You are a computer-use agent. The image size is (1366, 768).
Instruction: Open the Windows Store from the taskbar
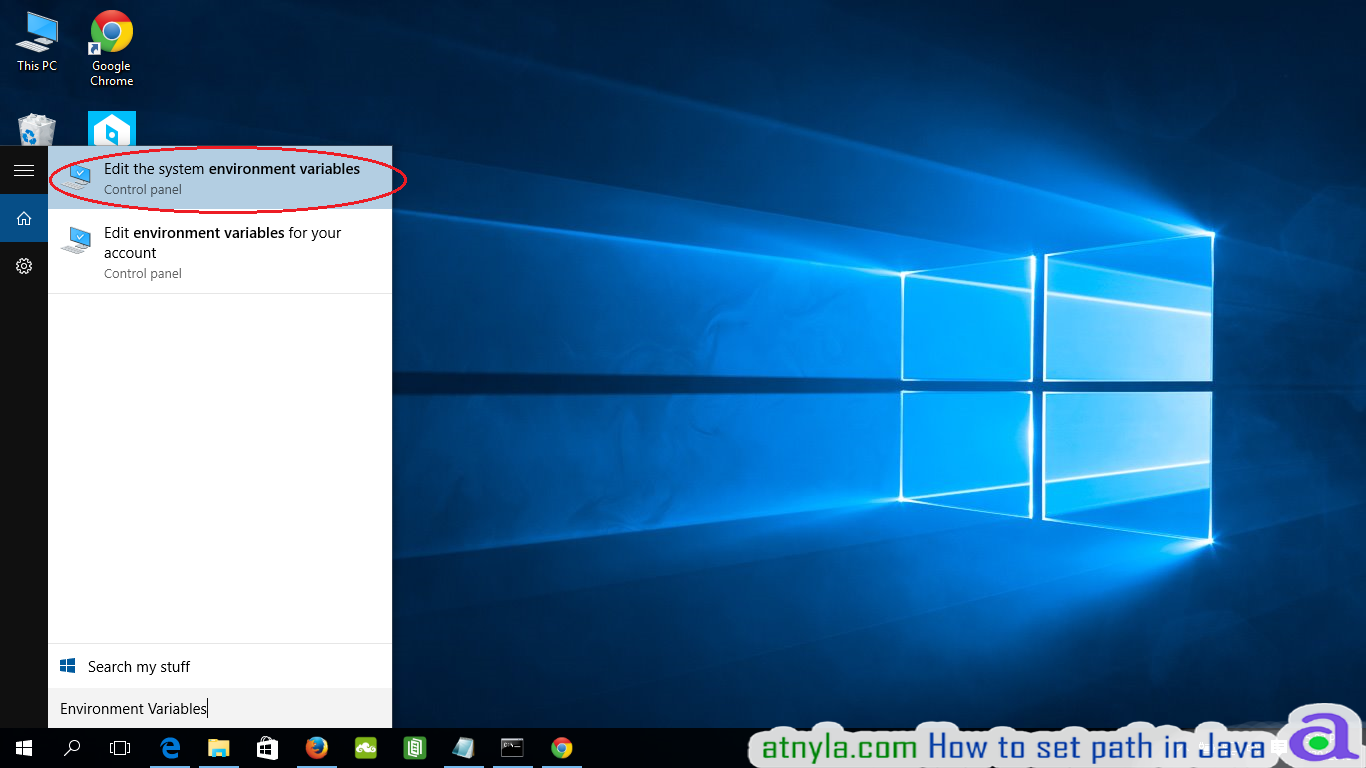[x=267, y=747]
